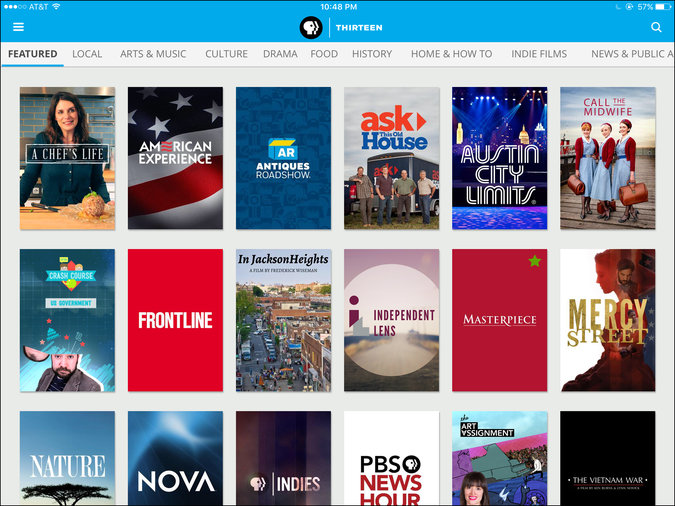Open the Frontline show poster
Screen dimensions: 675x506
[x=175, y=320]
